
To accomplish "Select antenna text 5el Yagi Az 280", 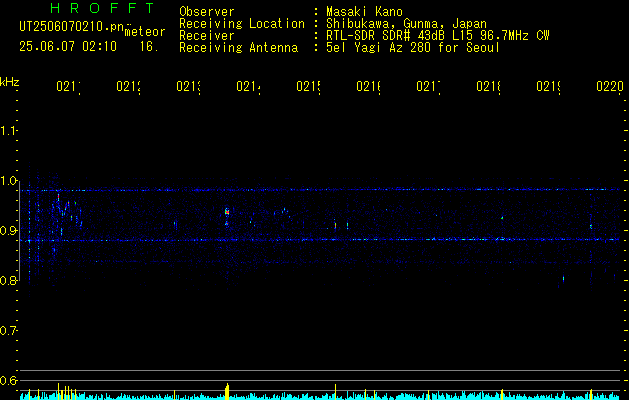I will pos(380,48).
